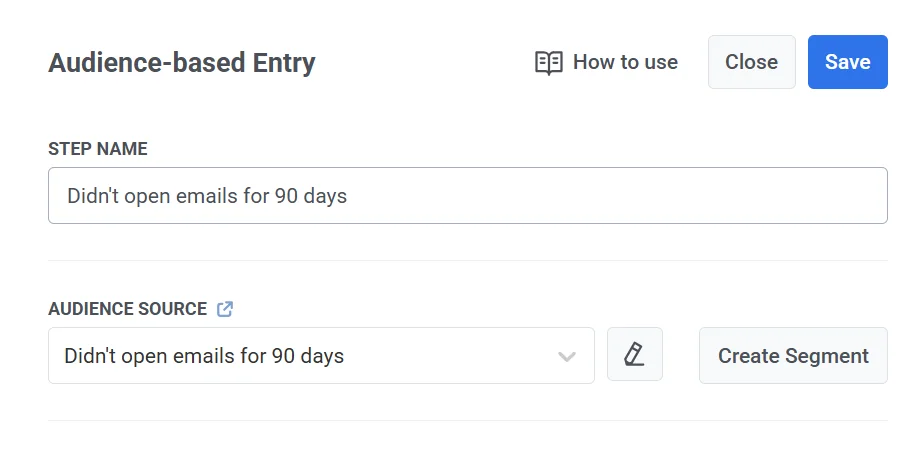Click the 'How to use' text label
This screenshot has width=921, height=452.
625,62
